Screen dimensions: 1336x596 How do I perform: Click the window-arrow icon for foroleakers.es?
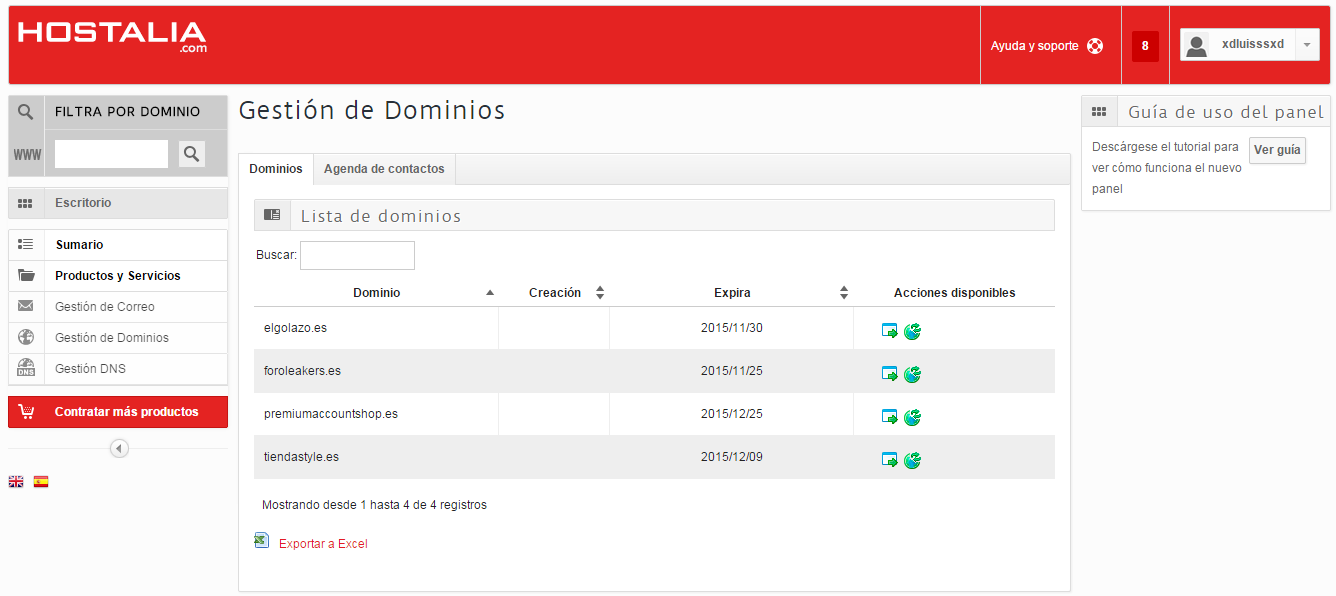pyautogui.click(x=890, y=374)
